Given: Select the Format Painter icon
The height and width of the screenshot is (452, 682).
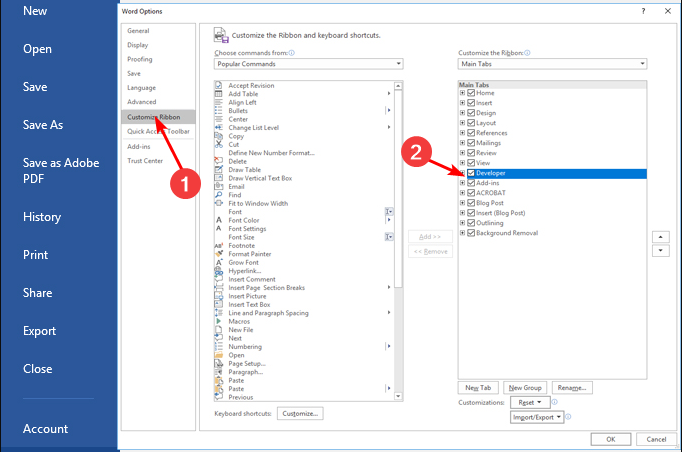Looking at the screenshot, I should pyautogui.click(x=219, y=254).
